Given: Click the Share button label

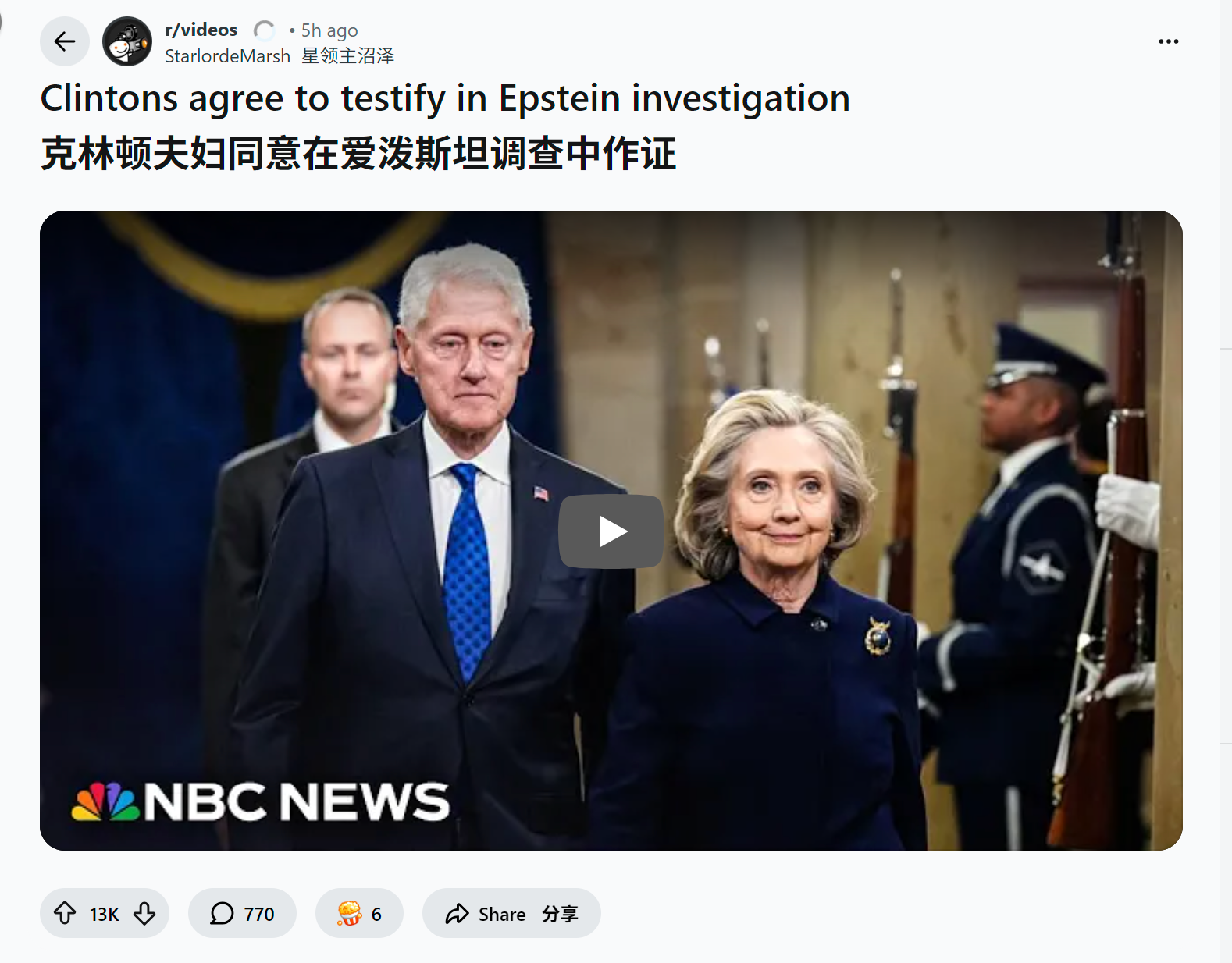Looking at the screenshot, I should [502, 914].
